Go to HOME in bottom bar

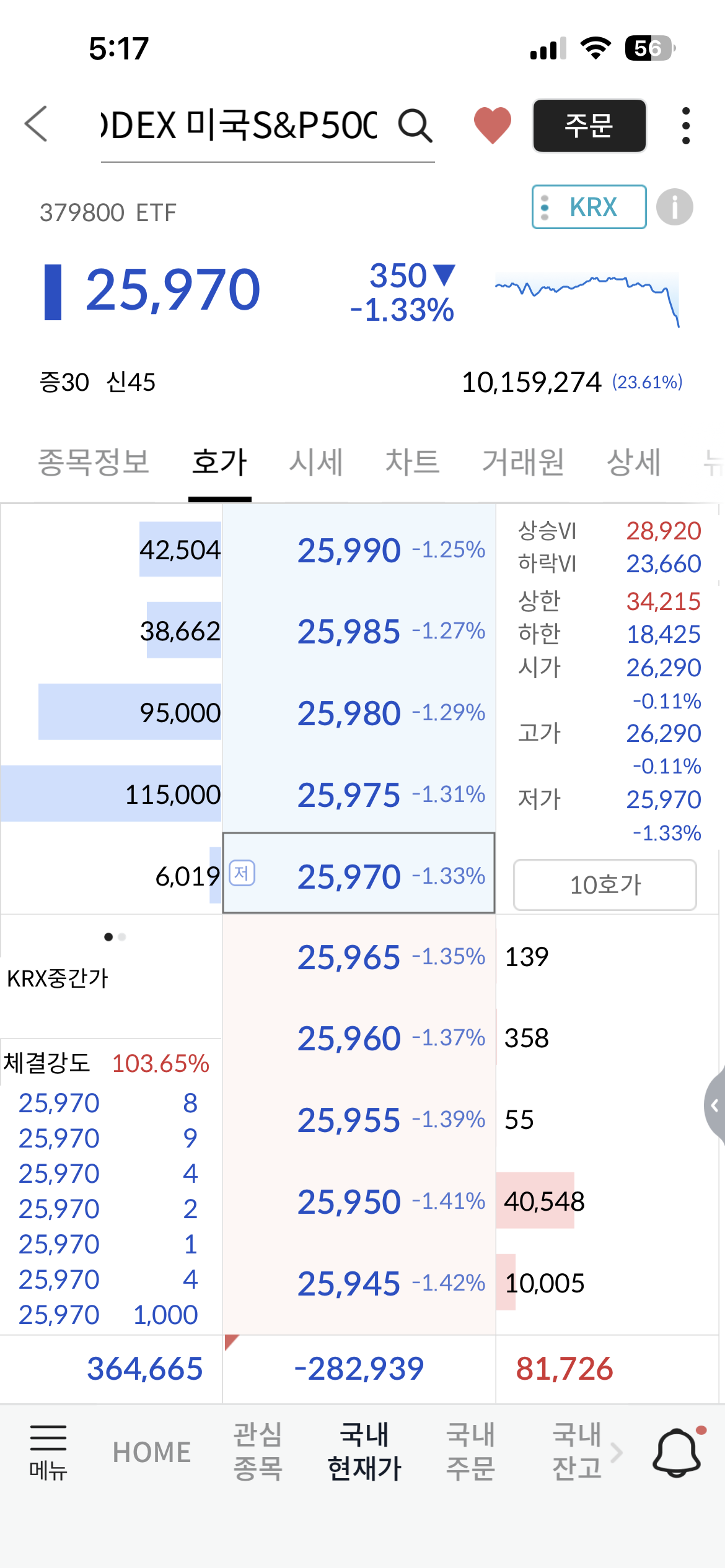[x=152, y=1452]
